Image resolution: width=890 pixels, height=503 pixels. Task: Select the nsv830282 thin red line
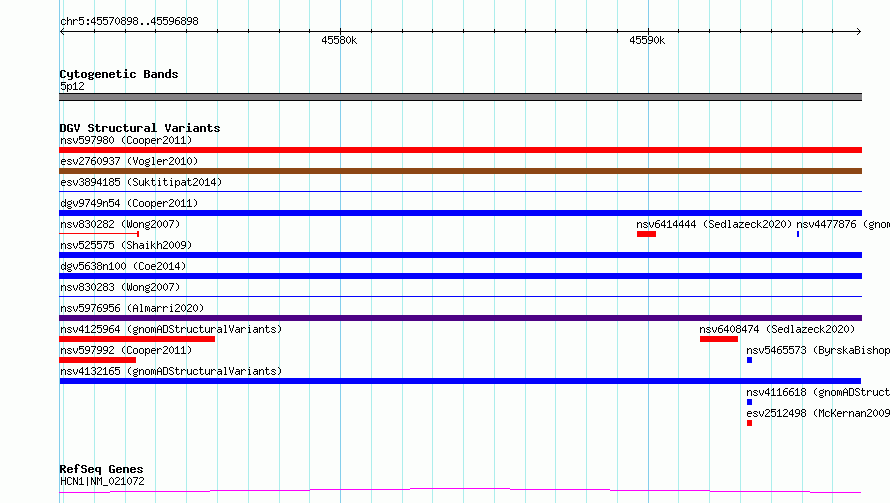click(99, 233)
